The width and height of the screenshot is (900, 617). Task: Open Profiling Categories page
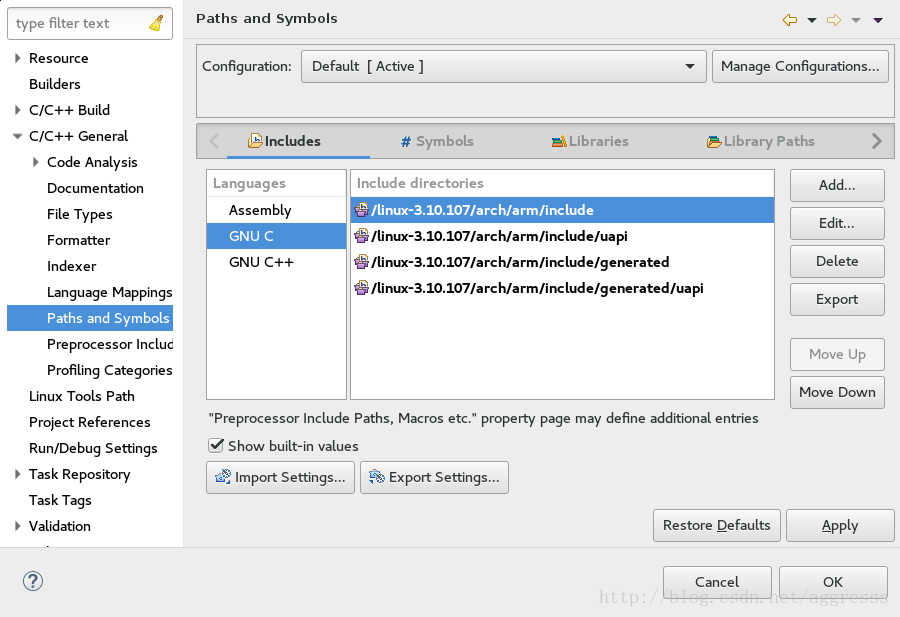(110, 370)
